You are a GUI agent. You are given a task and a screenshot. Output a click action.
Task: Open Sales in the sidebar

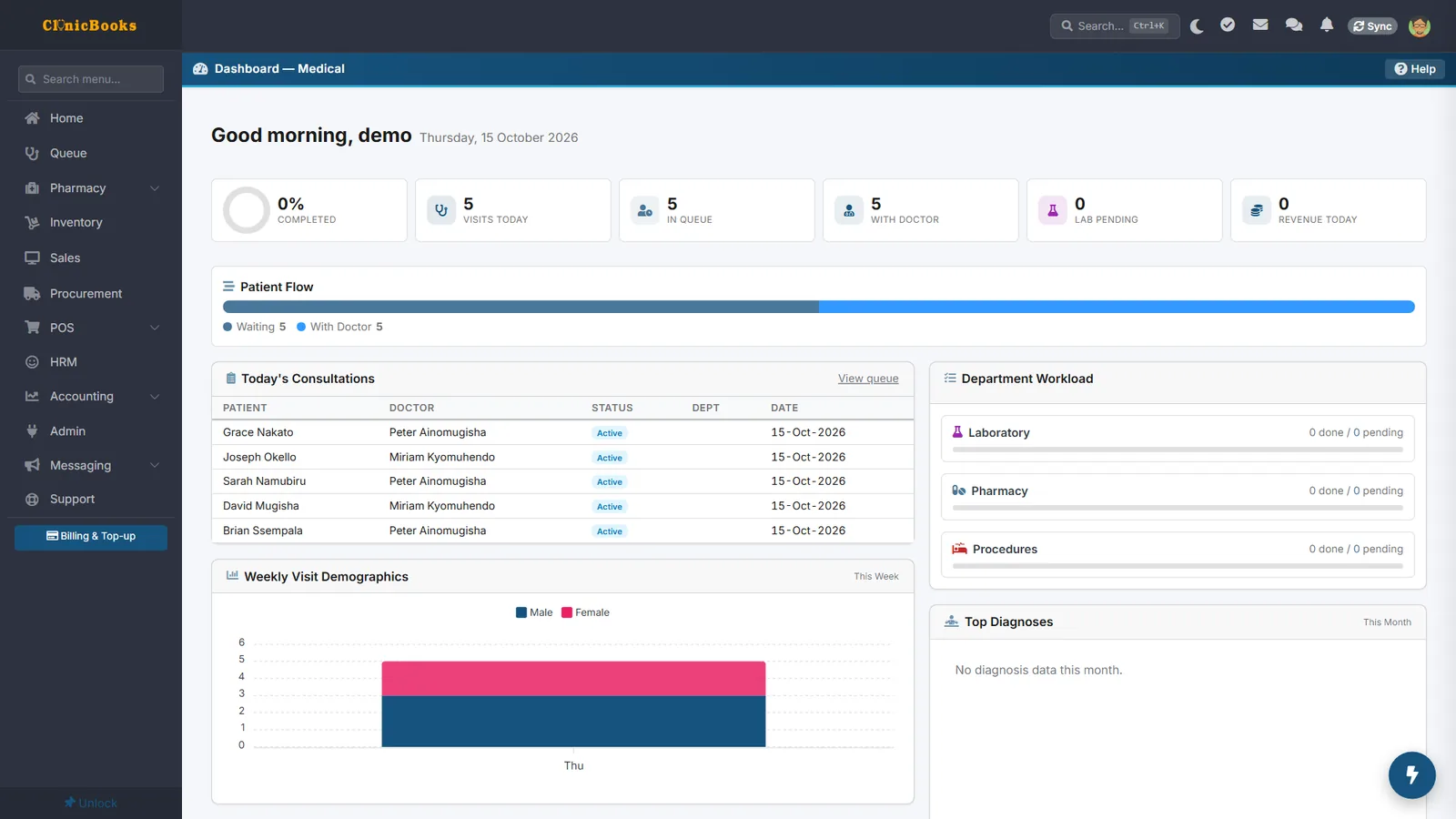(91, 258)
